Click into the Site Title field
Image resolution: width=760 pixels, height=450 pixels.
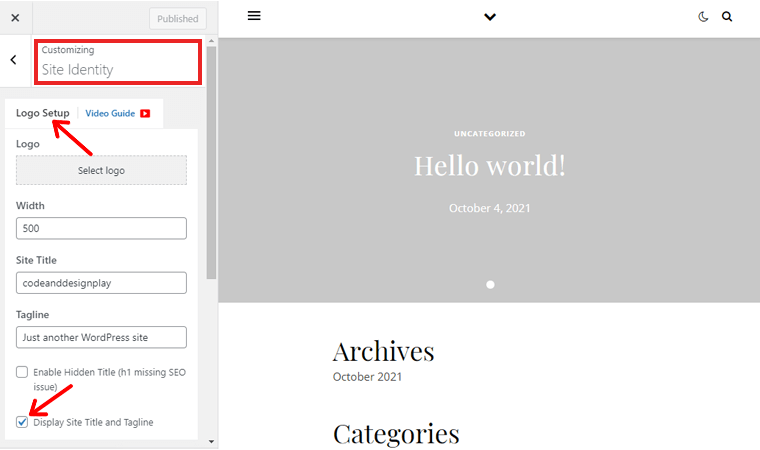[101, 283]
